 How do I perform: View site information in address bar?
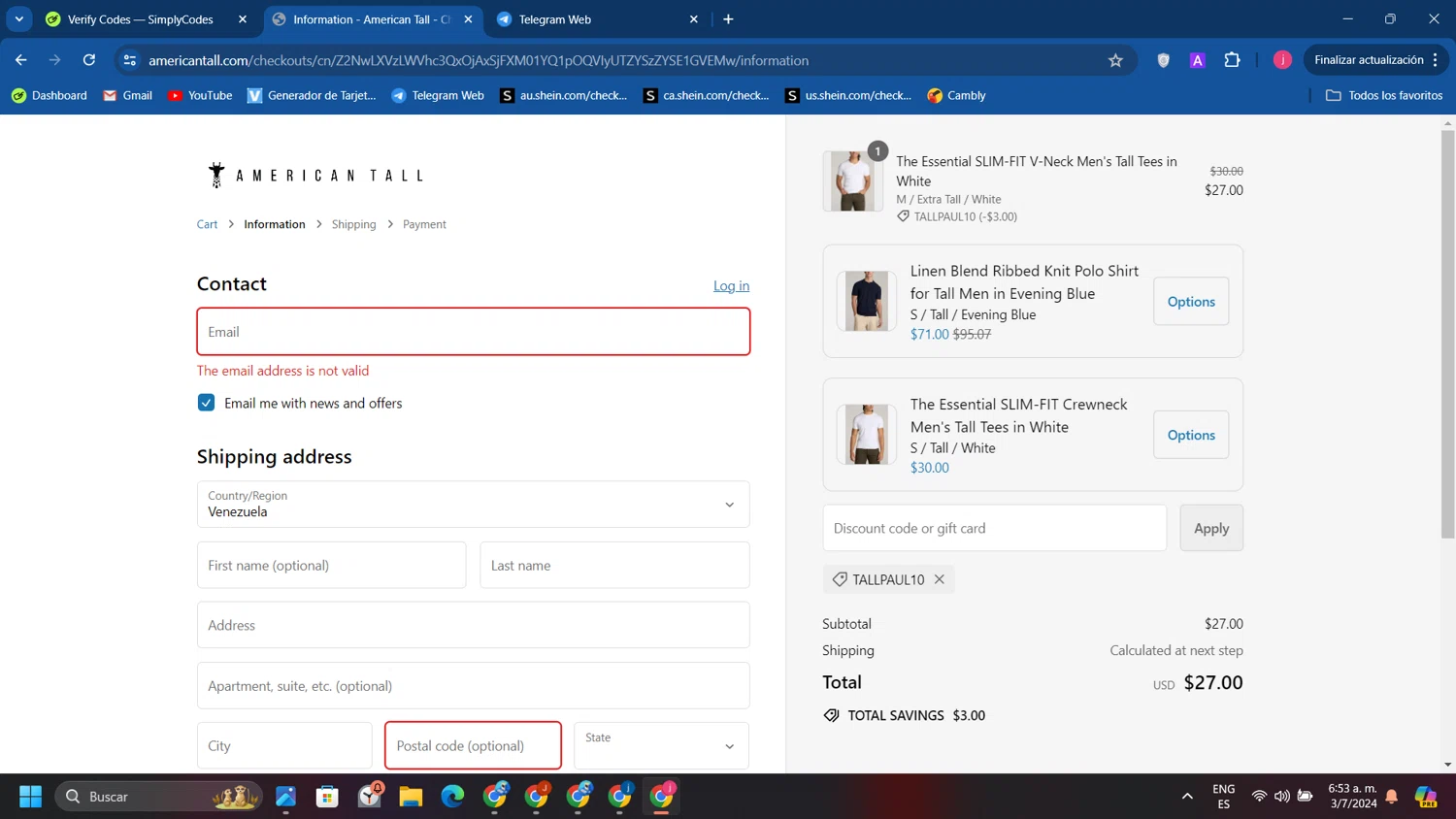129,60
